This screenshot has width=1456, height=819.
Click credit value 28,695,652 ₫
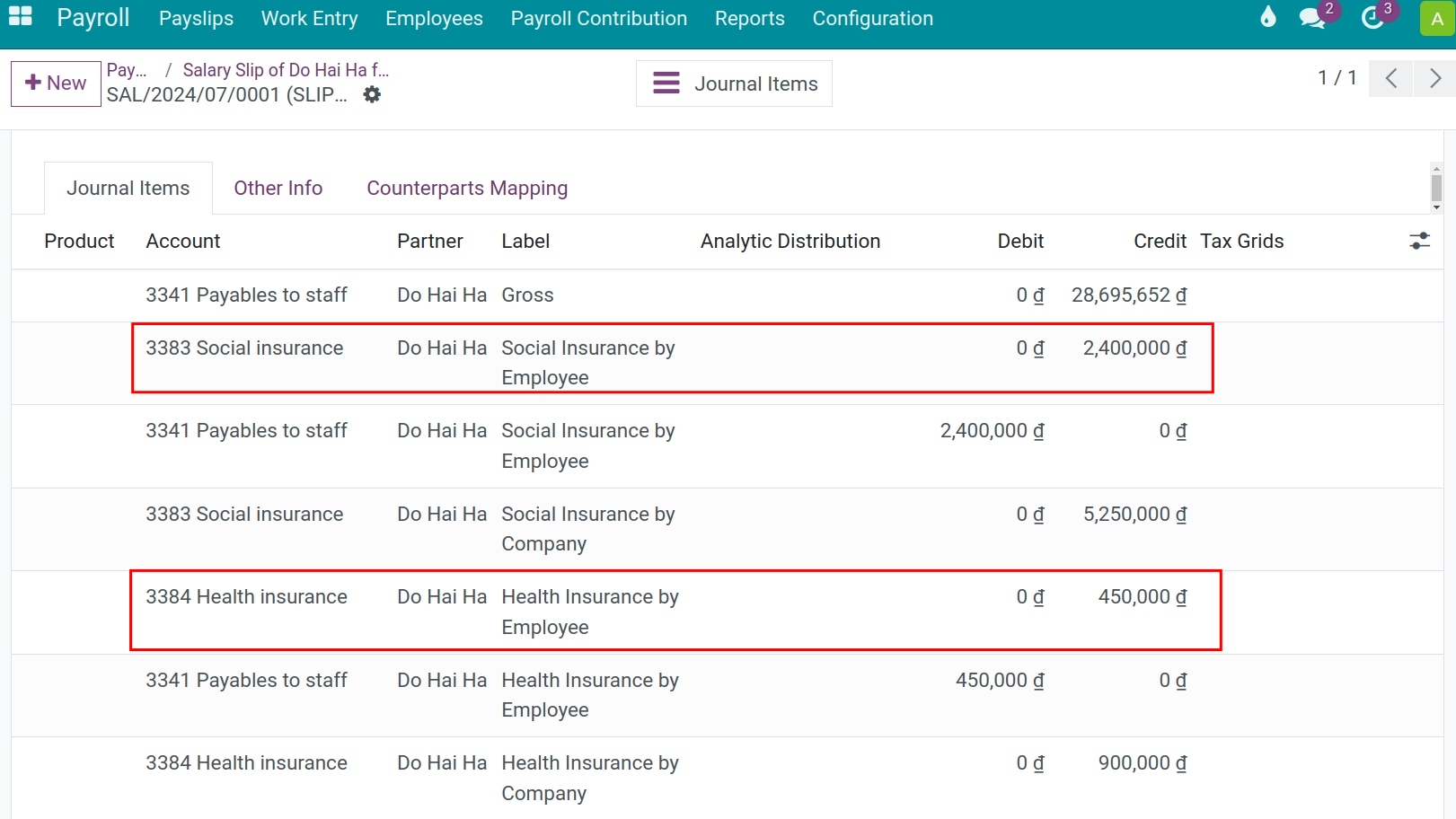click(1129, 295)
